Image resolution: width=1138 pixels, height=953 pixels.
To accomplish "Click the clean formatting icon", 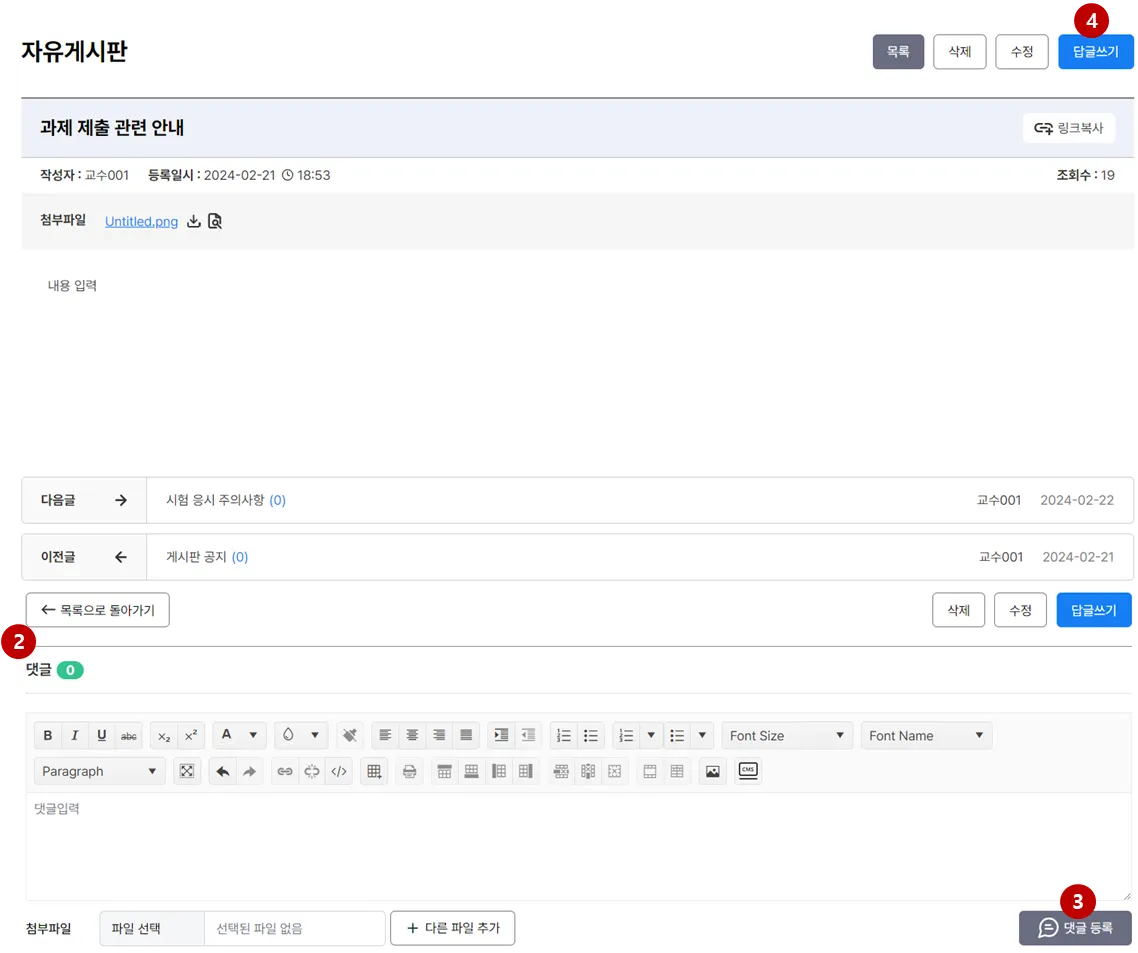I will (350, 735).
